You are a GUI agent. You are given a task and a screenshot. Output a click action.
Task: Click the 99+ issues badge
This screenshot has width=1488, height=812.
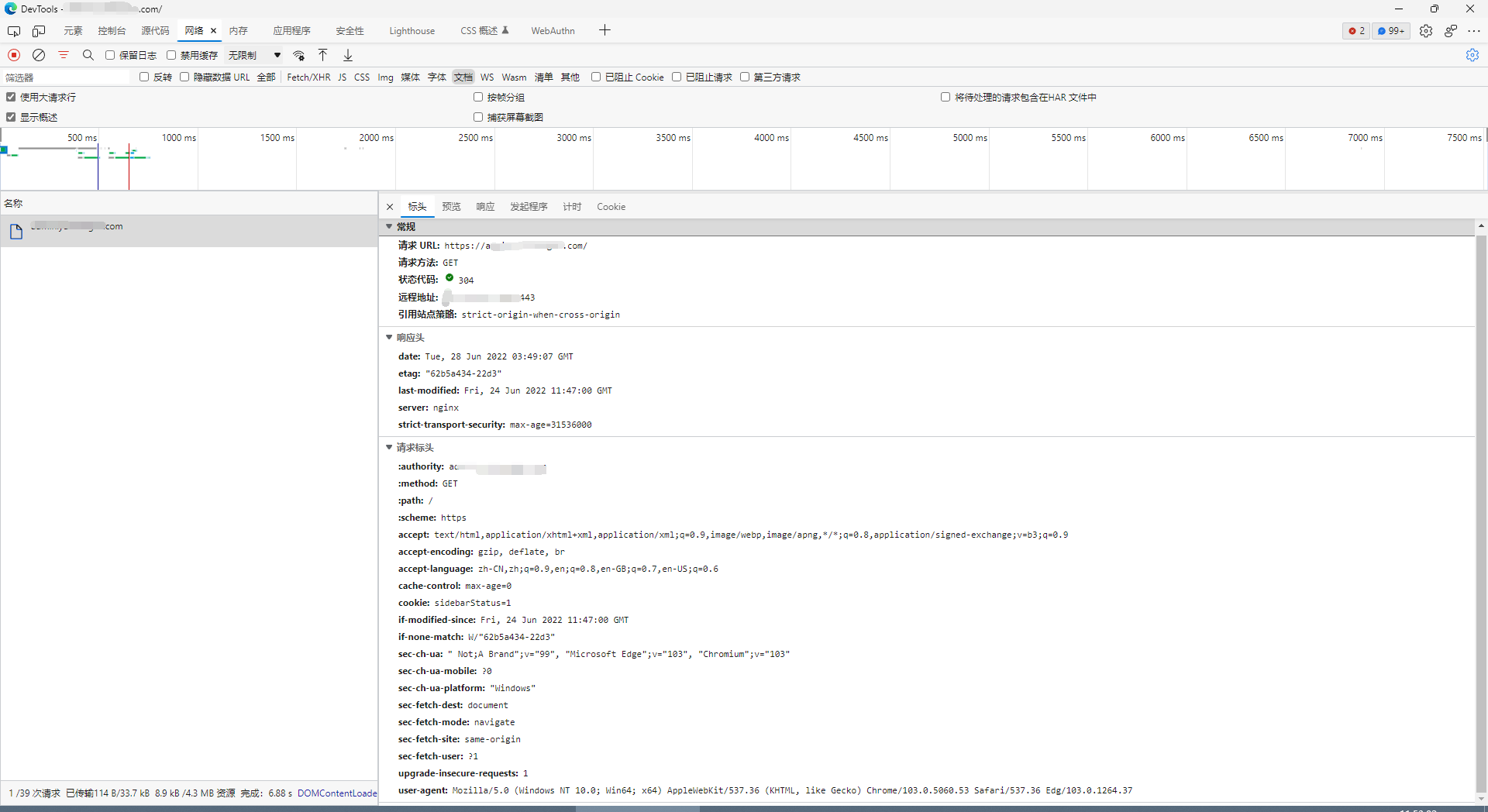1391,31
